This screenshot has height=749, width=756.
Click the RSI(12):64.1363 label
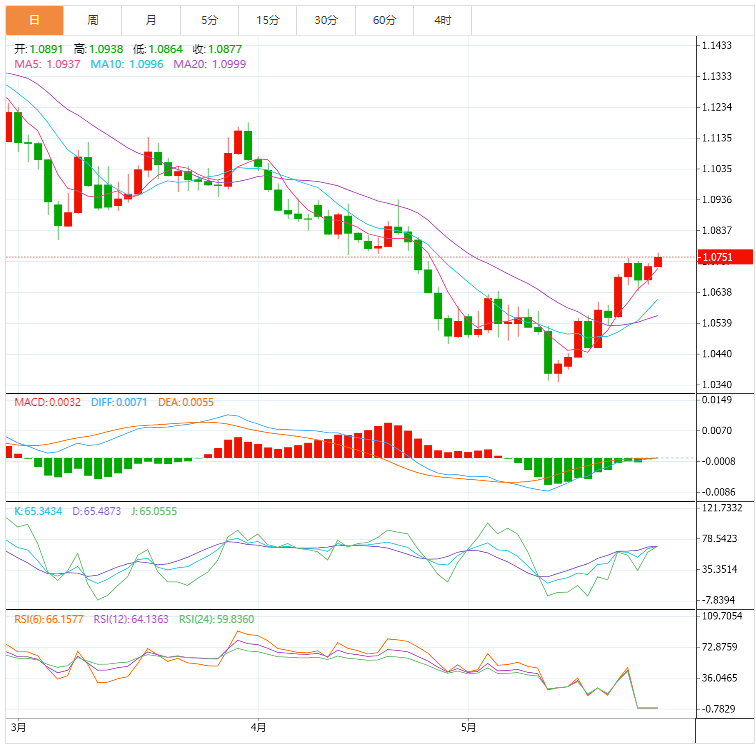(131, 619)
